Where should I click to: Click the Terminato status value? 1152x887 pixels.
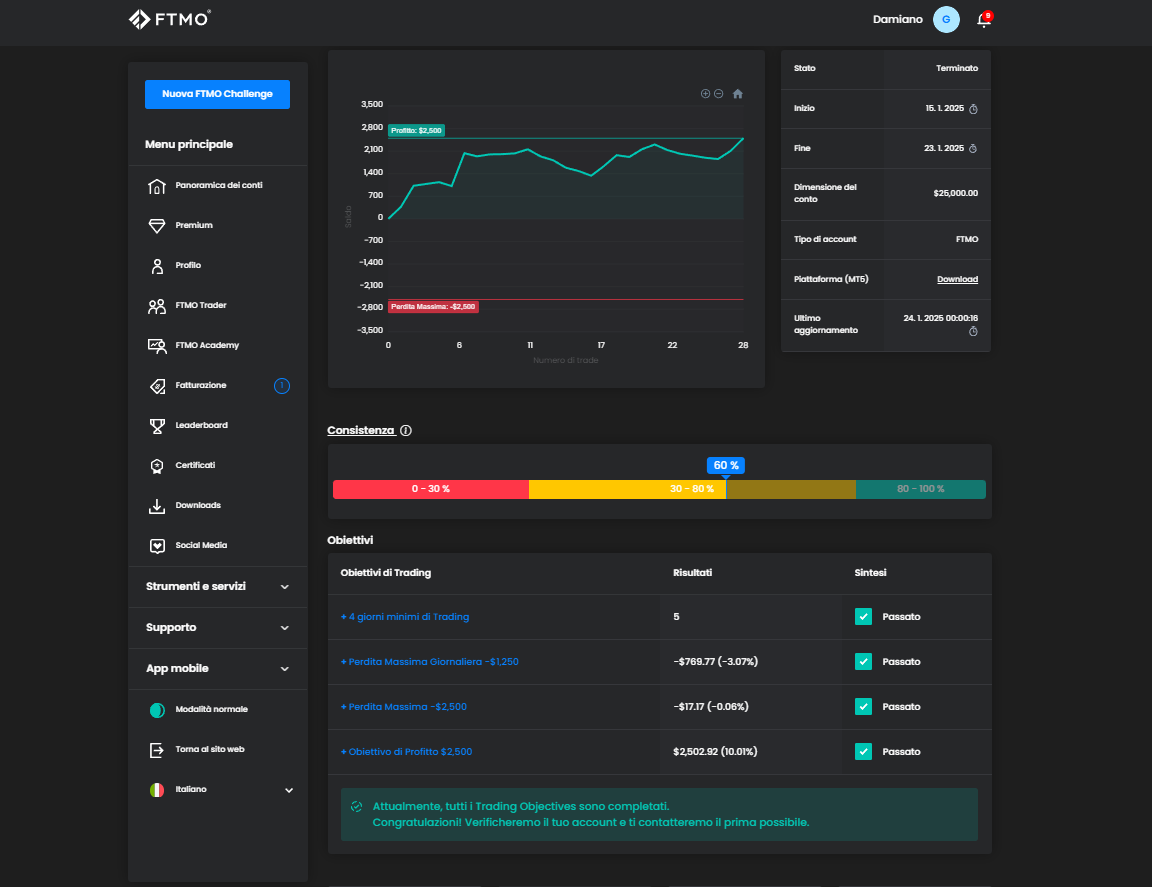957,68
